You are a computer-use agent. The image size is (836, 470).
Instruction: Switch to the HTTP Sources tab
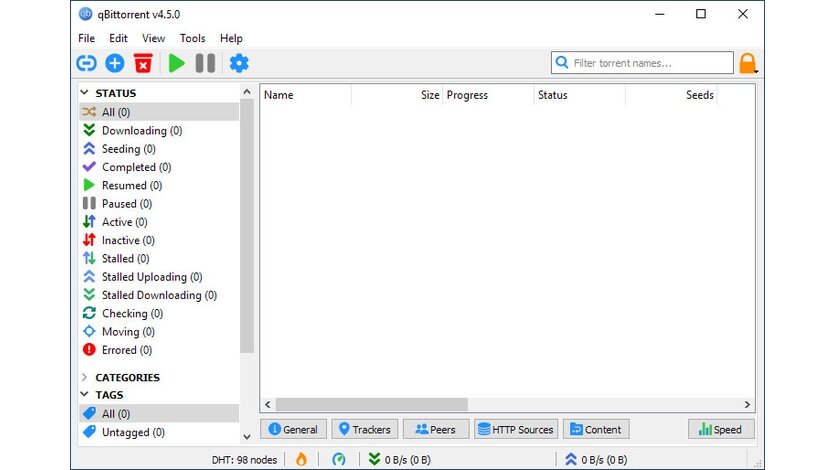pyautogui.click(x=516, y=429)
